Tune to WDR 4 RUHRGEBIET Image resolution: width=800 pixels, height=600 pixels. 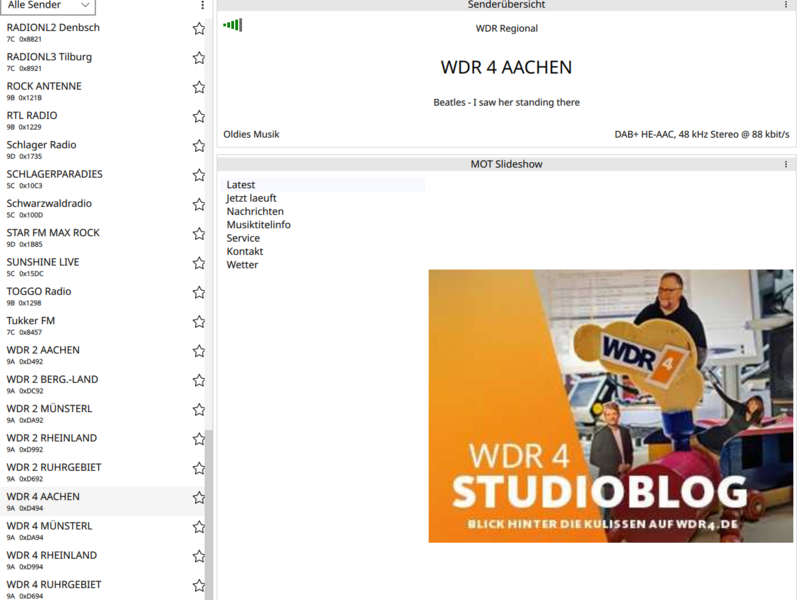[x=102, y=589]
